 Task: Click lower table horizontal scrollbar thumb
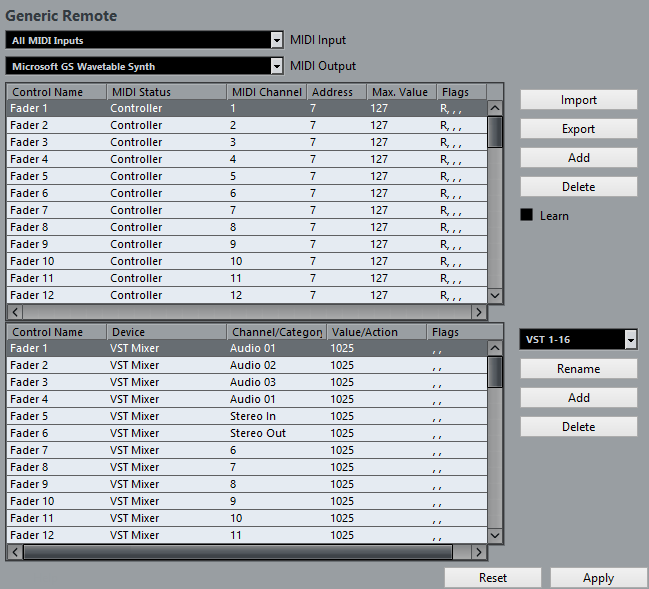pos(238,552)
